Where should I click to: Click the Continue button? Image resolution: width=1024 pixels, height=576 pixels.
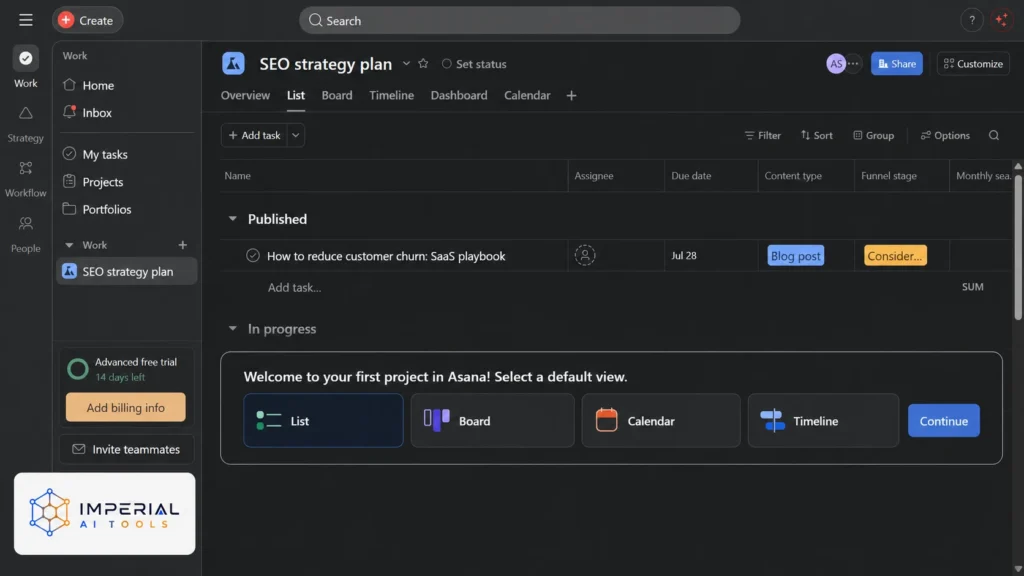pyautogui.click(x=944, y=421)
